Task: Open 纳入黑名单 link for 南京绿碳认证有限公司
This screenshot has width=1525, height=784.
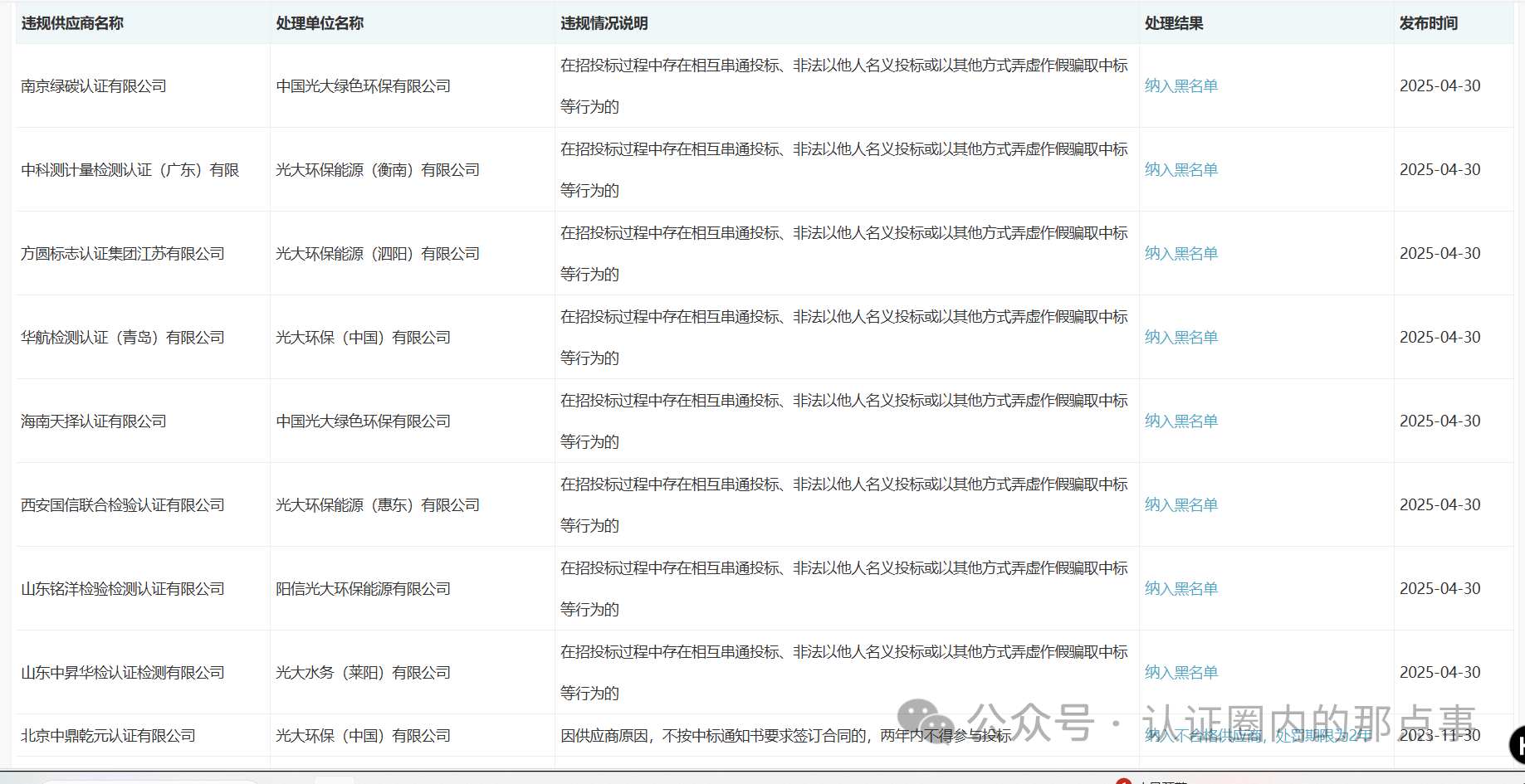Action: 1181,85
